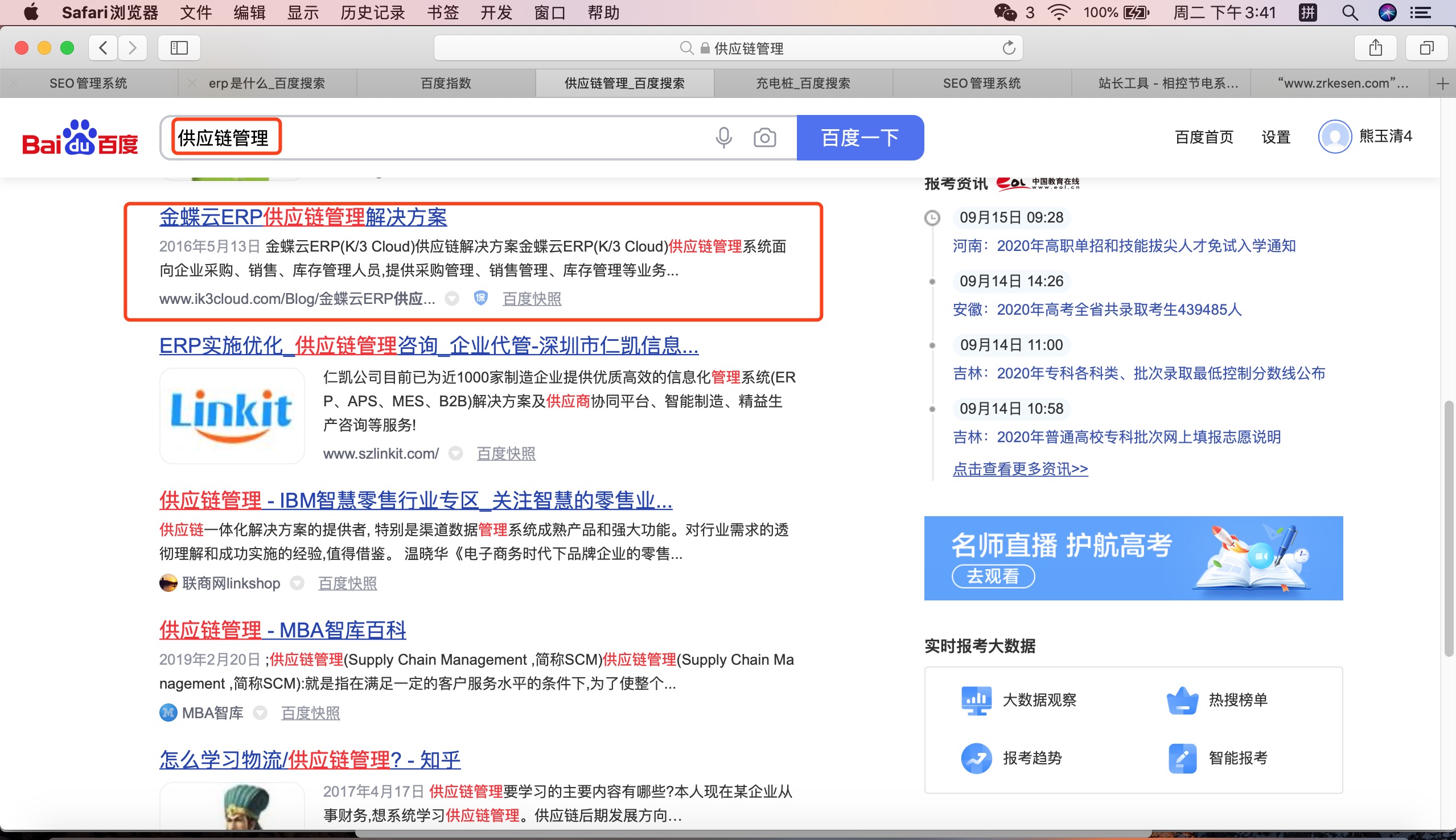Image resolution: width=1456 pixels, height=840 pixels.
Task: Expand dropdown arrow beside 联商网linkshop
Action: [x=297, y=583]
